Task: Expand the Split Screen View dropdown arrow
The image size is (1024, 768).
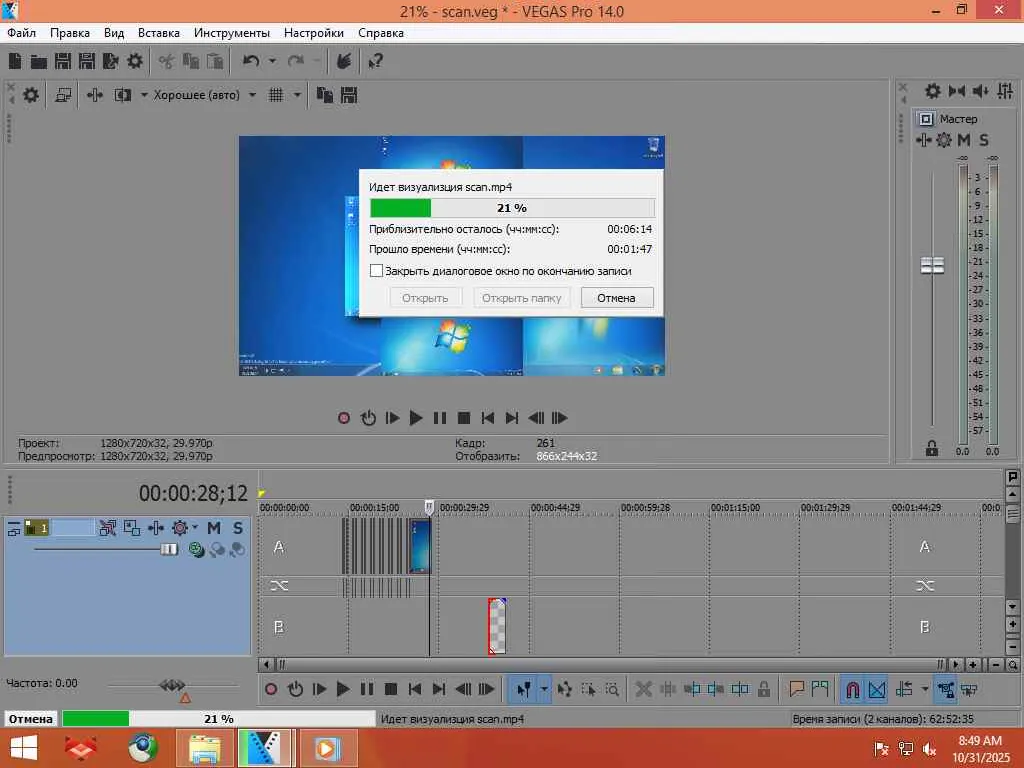Action: pos(144,95)
